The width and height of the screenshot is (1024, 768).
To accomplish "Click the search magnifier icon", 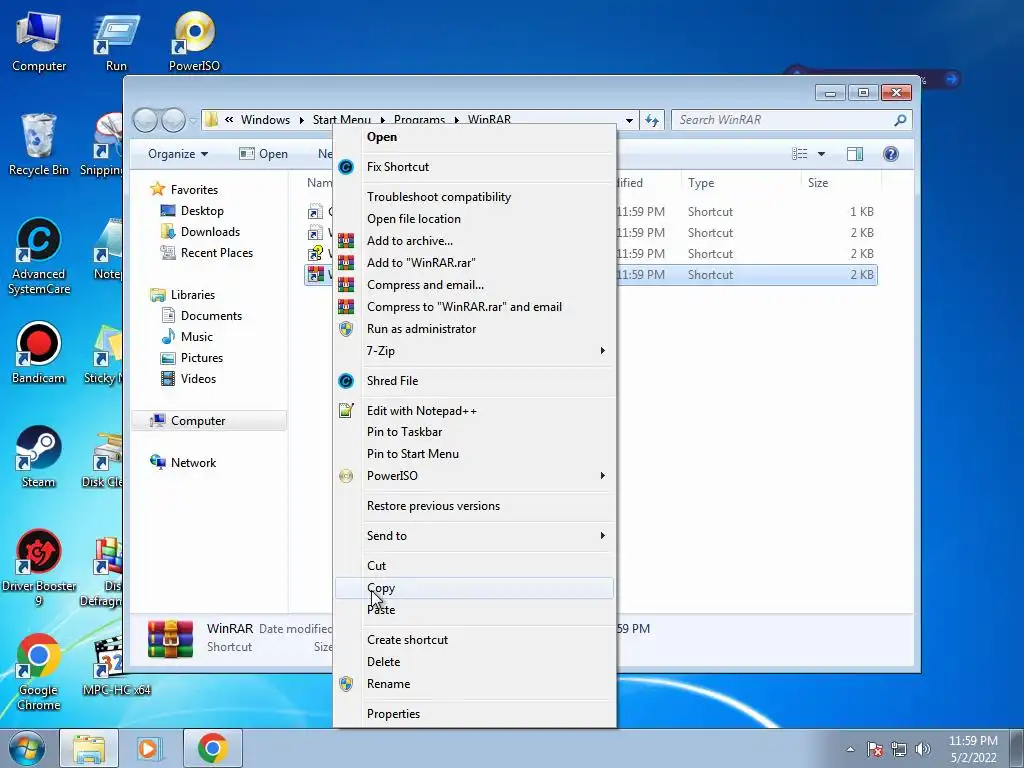I will (x=900, y=120).
